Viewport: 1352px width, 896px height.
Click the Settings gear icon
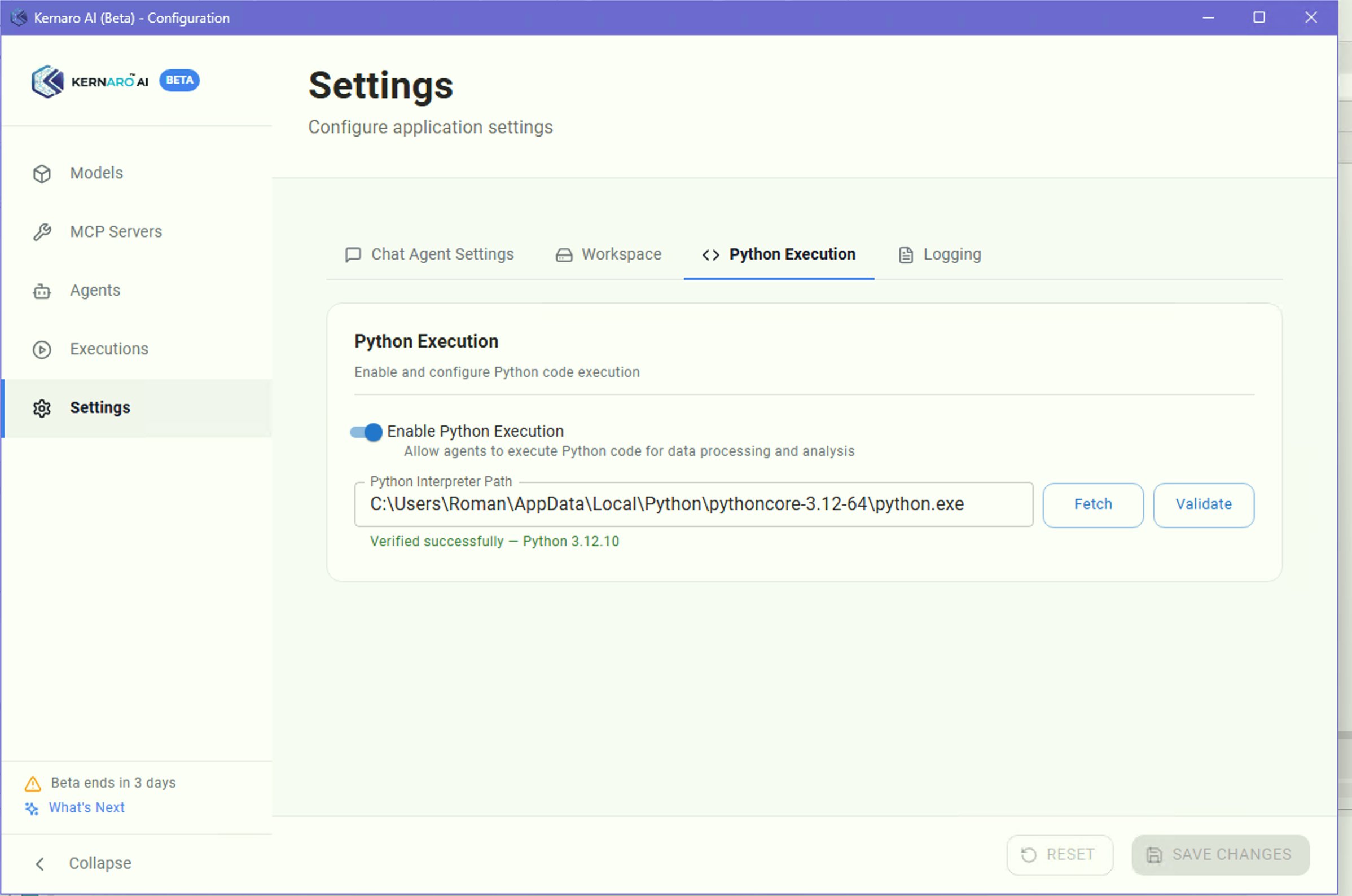pyautogui.click(x=42, y=408)
